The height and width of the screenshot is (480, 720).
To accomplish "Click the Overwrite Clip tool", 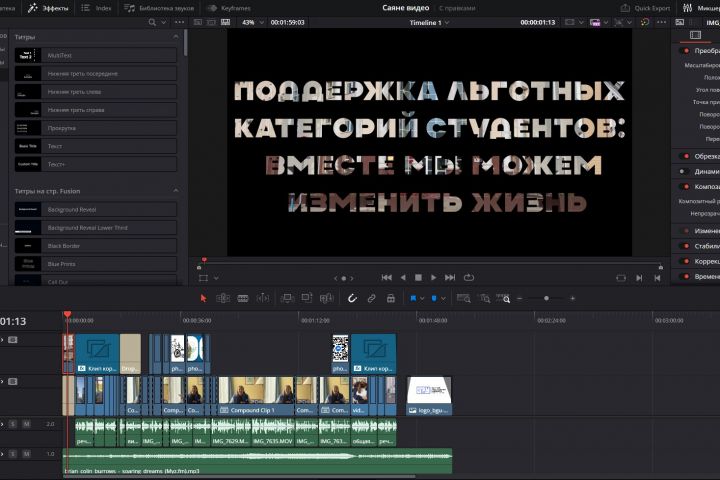I will tap(306, 298).
